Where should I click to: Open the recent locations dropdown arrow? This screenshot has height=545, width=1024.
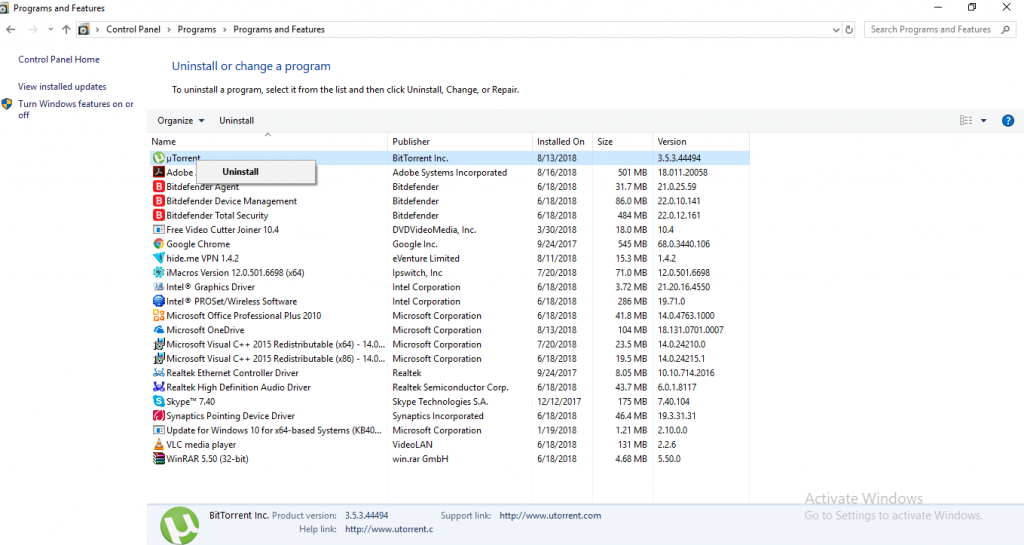50,29
